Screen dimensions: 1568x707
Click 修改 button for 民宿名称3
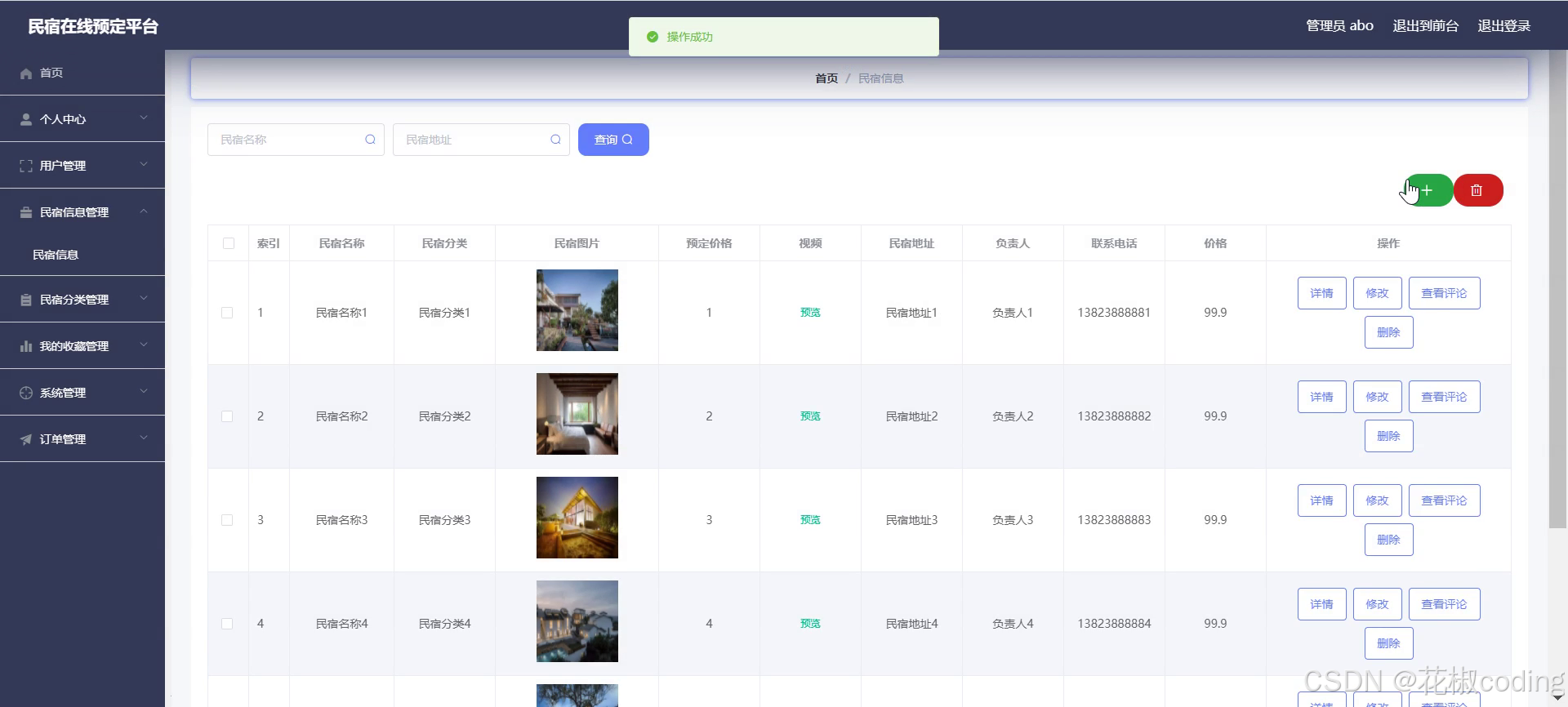point(1377,500)
